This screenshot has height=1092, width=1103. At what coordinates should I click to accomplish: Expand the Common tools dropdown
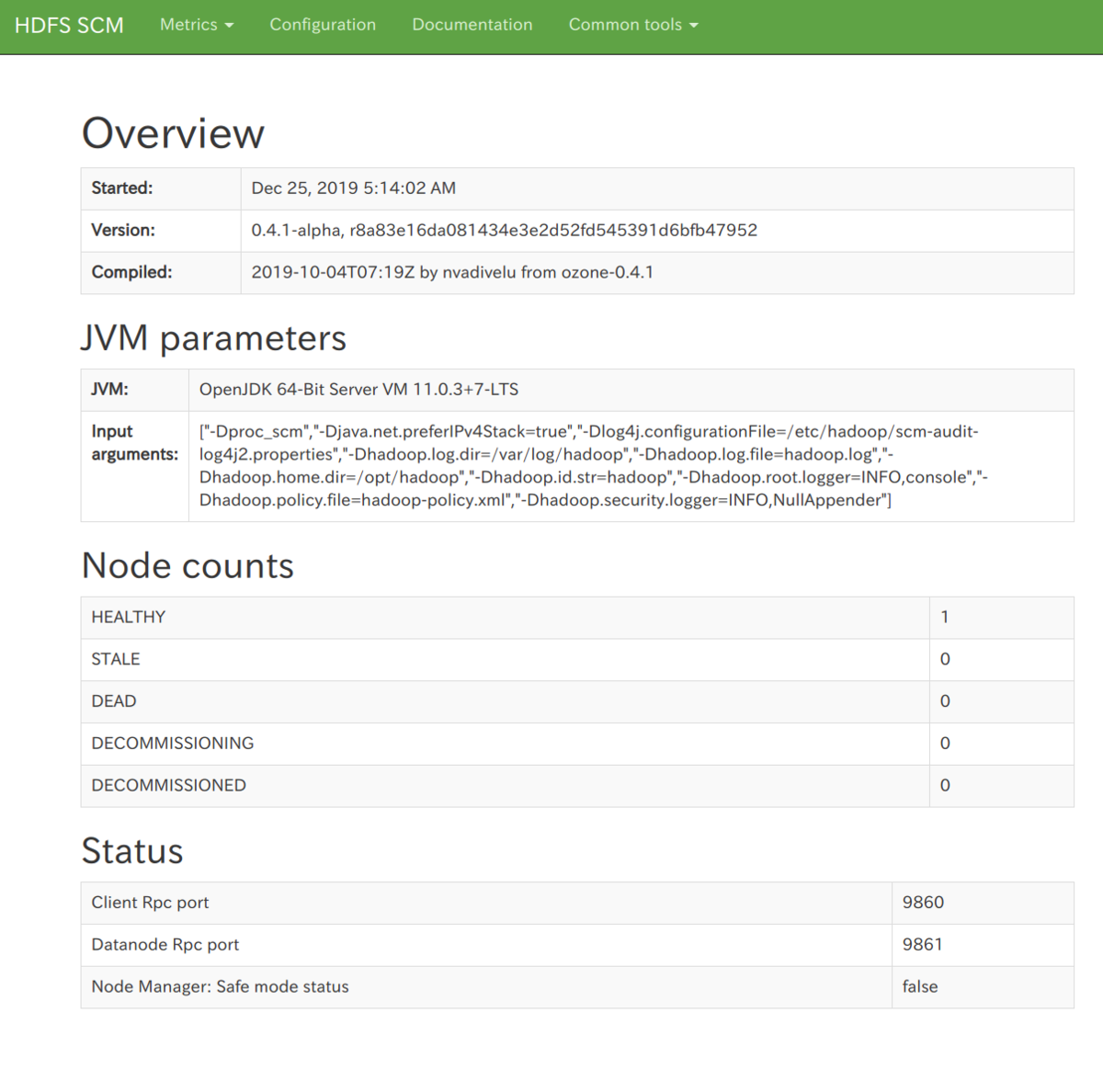click(x=633, y=25)
